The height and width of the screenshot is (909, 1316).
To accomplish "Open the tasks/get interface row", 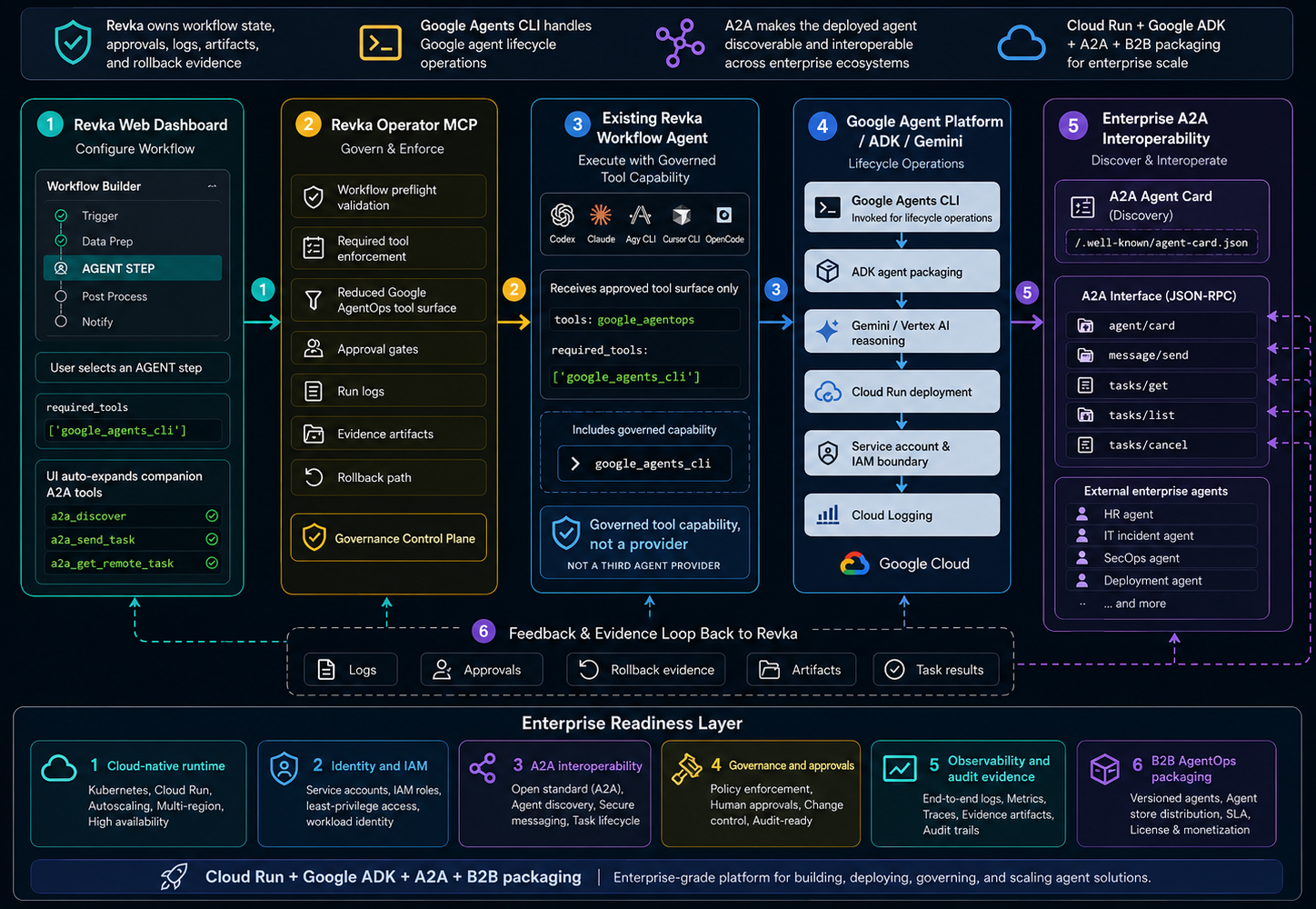I will point(1161,385).
